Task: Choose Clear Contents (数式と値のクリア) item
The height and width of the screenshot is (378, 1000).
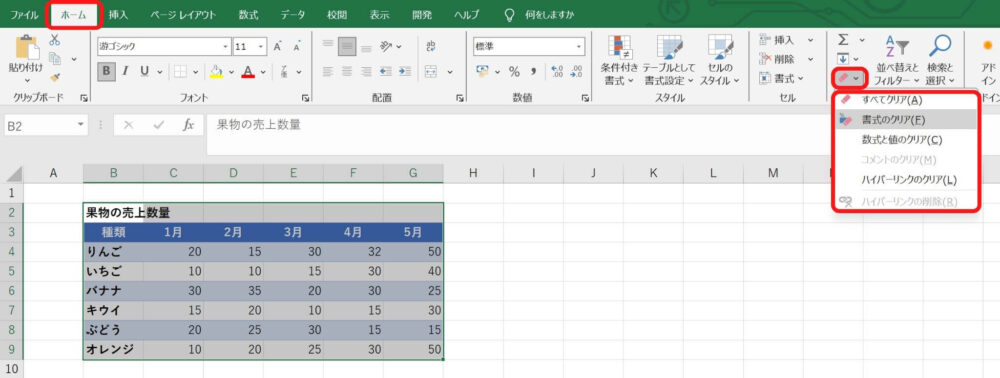Action: tap(907, 140)
